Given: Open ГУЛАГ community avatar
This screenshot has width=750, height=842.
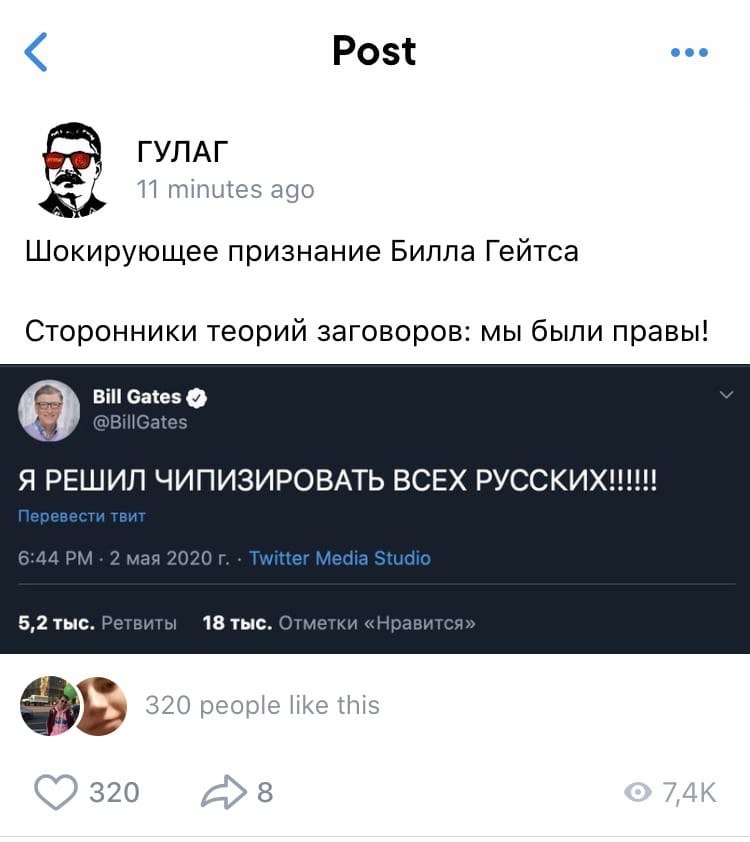Looking at the screenshot, I should tap(72, 170).
